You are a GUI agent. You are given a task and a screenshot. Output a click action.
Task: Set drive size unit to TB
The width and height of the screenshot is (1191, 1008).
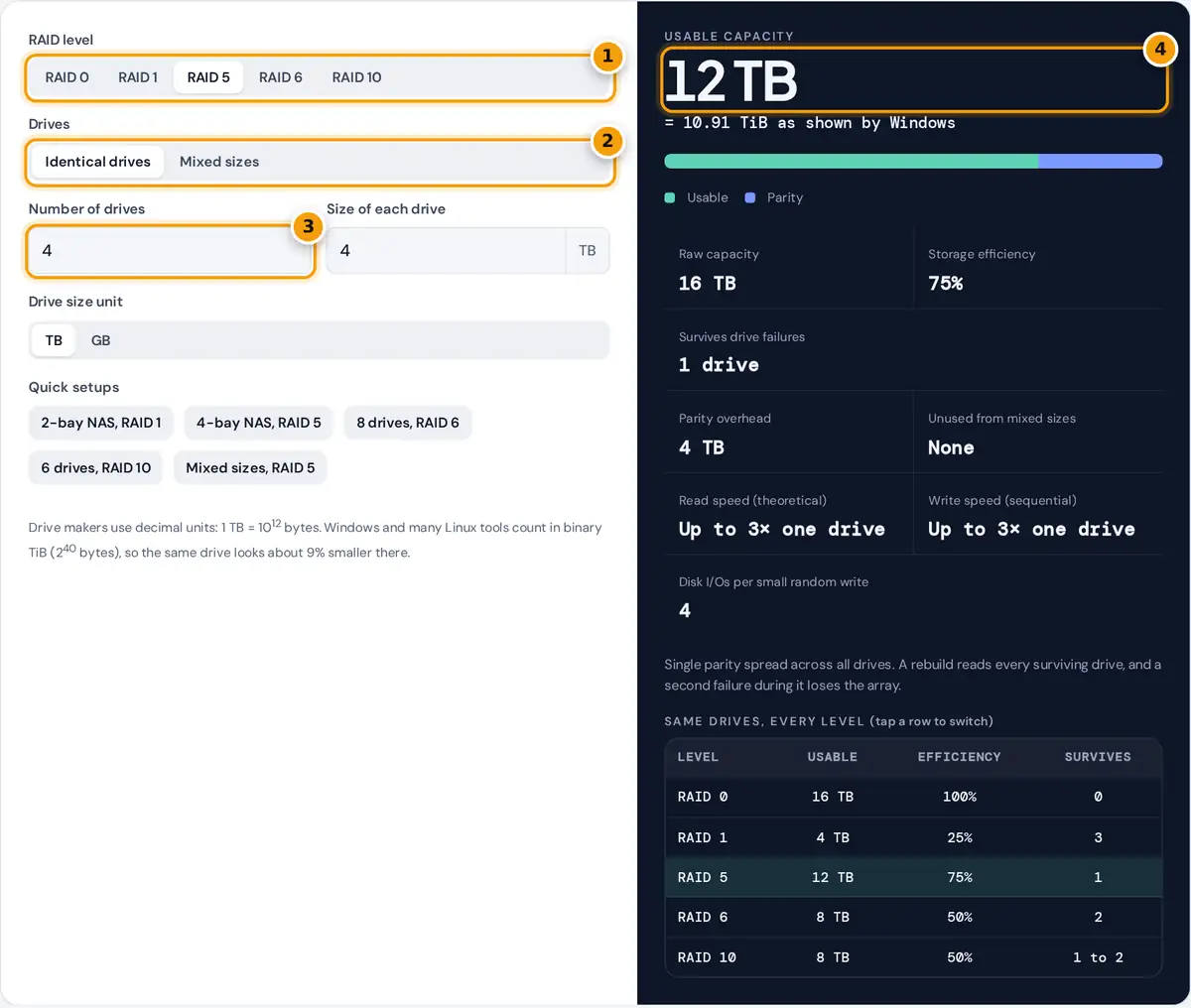pos(54,340)
